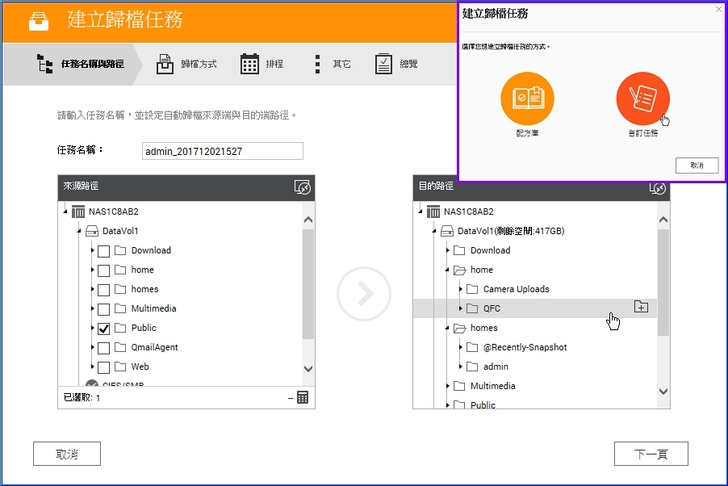Uncheck the Public folder checkbox
Viewport: 728px width, 486px height.
104,328
